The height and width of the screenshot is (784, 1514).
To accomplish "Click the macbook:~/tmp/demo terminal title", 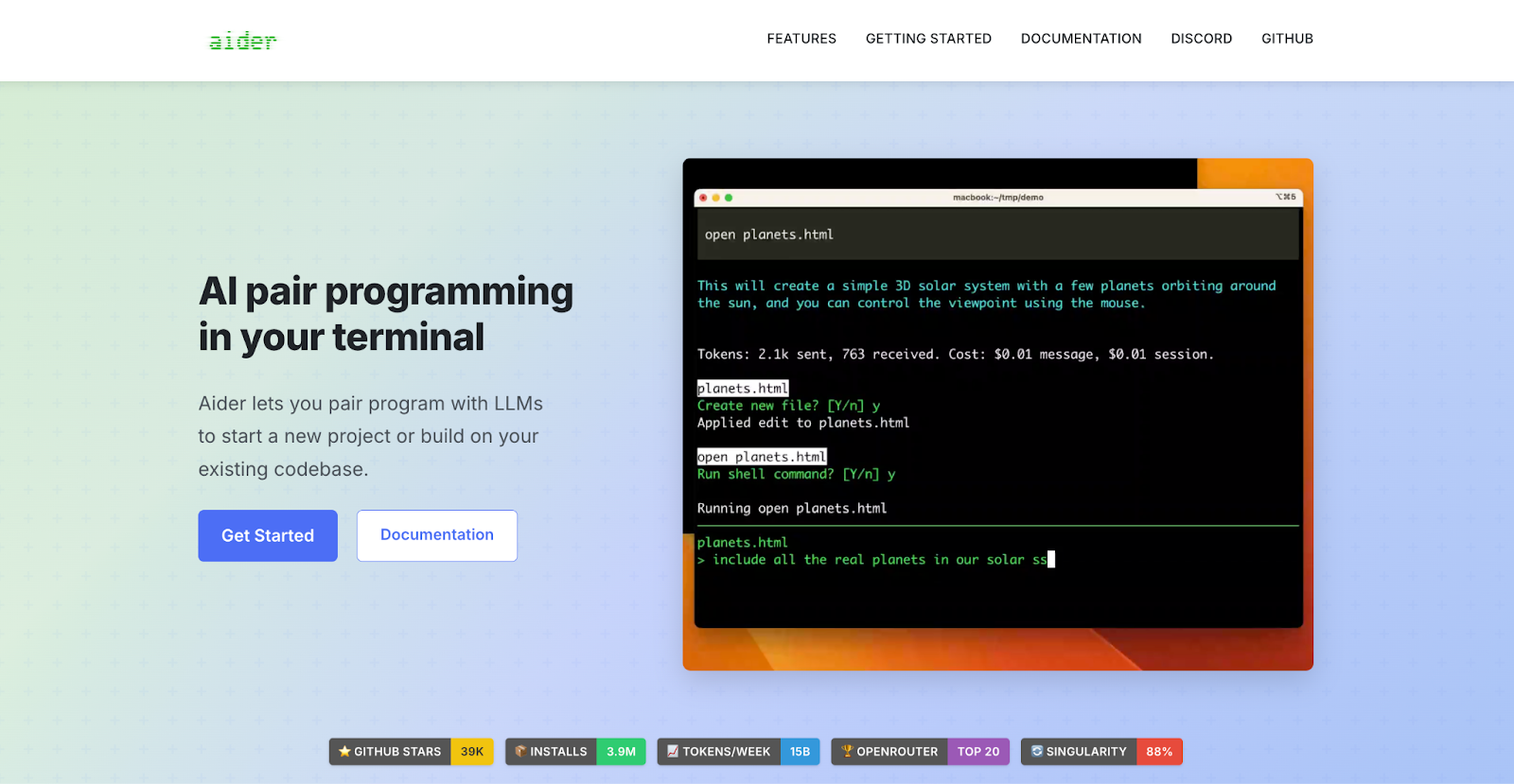I will (x=998, y=198).
